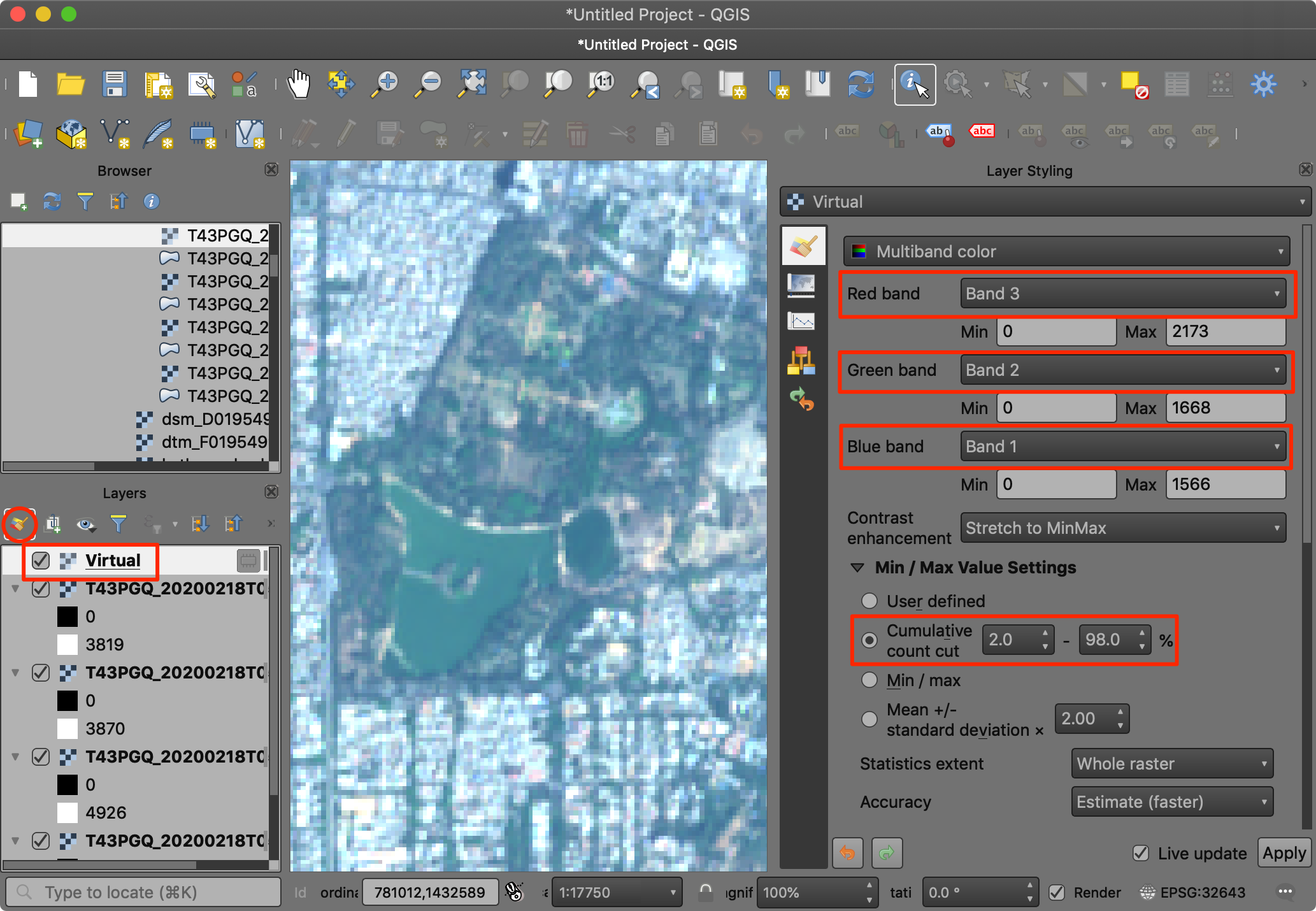Open the Histogram tab icon
Screen dimensions: 1316x911
tap(801, 321)
